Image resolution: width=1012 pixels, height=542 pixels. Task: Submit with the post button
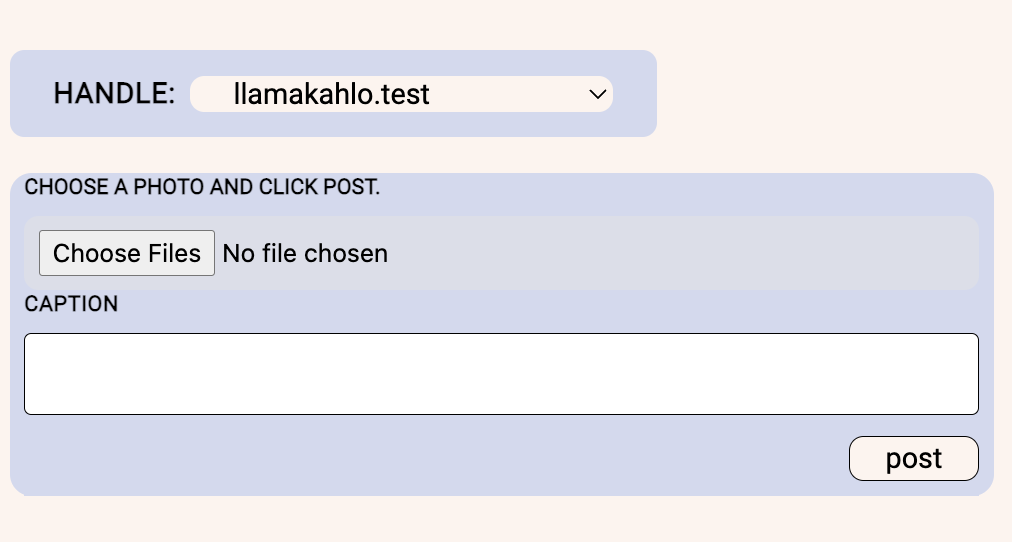(x=913, y=458)
